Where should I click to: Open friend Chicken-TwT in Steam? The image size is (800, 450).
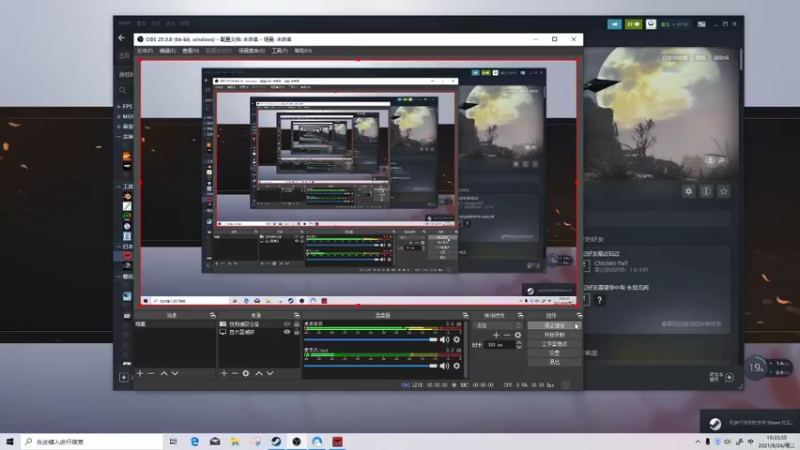point(611,263)
